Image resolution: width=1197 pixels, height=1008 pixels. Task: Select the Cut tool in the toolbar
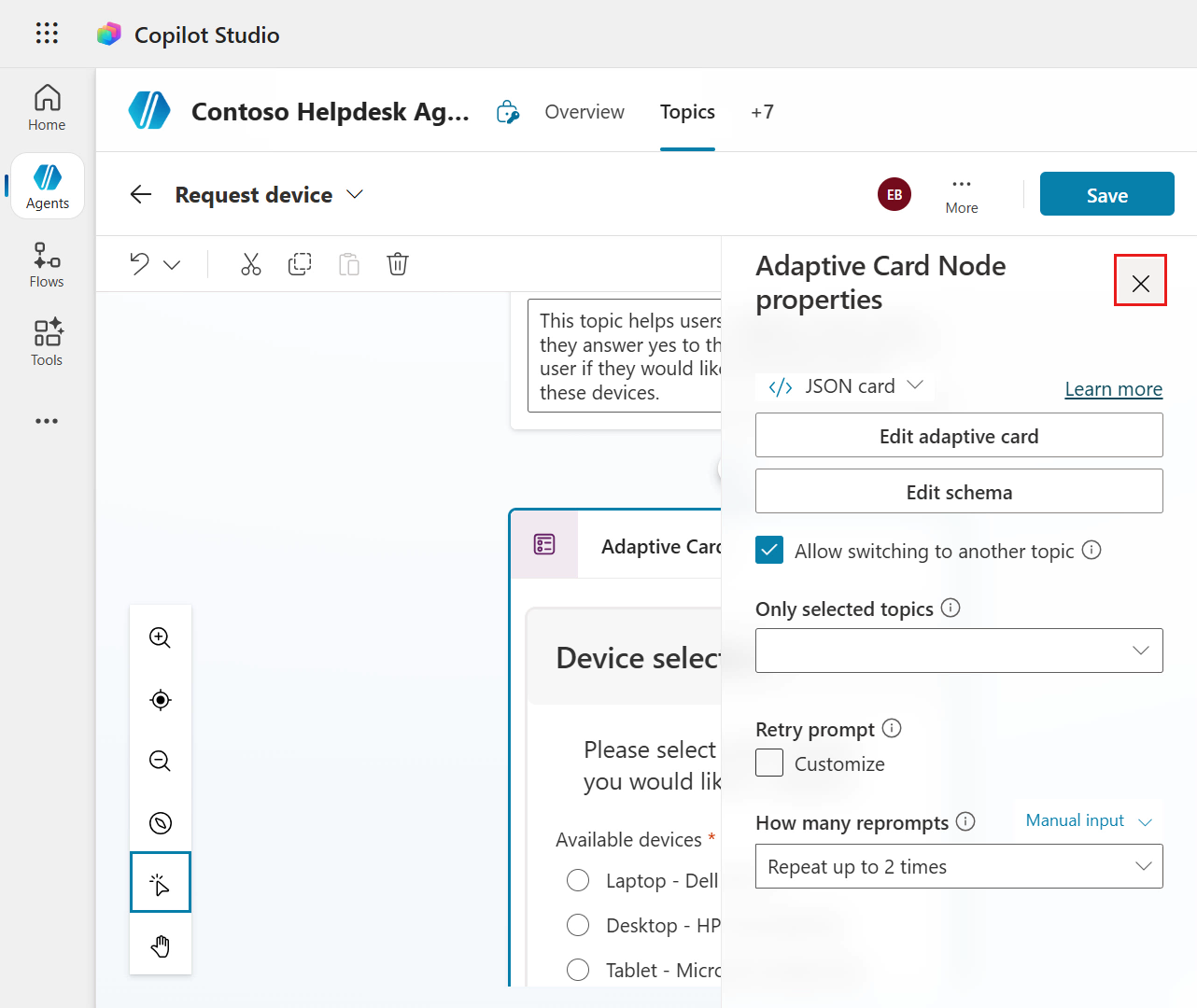pos(250,264)
